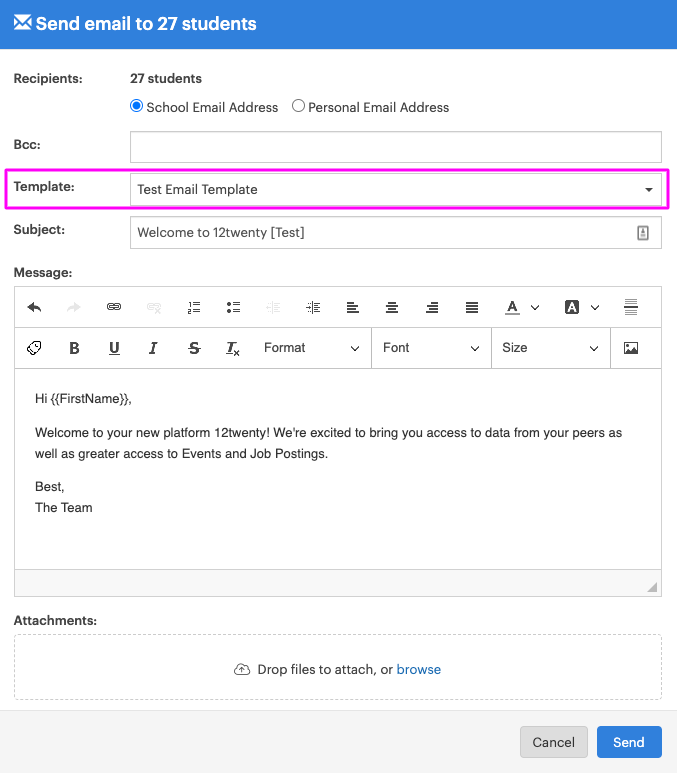Open the Font dropdown
The height and width of the screenshot is (773, 677).
[431, 348]
